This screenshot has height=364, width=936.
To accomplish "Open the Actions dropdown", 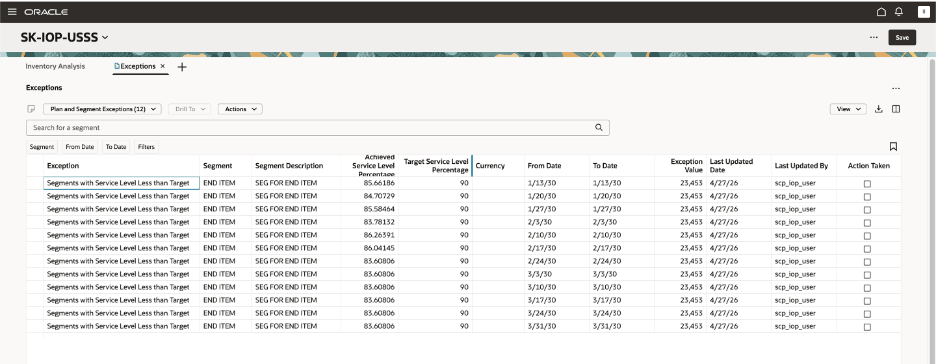I will point(241,109).
